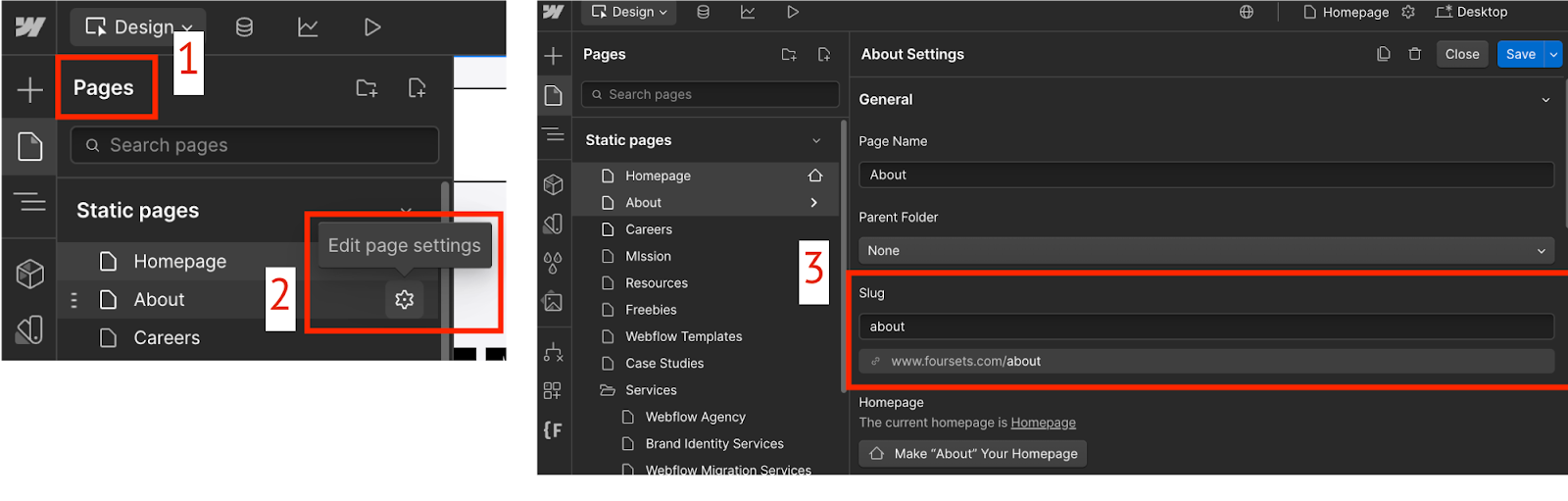Open the Navigator icon in right screenshot
The image size is (1568, 501).
553,134
